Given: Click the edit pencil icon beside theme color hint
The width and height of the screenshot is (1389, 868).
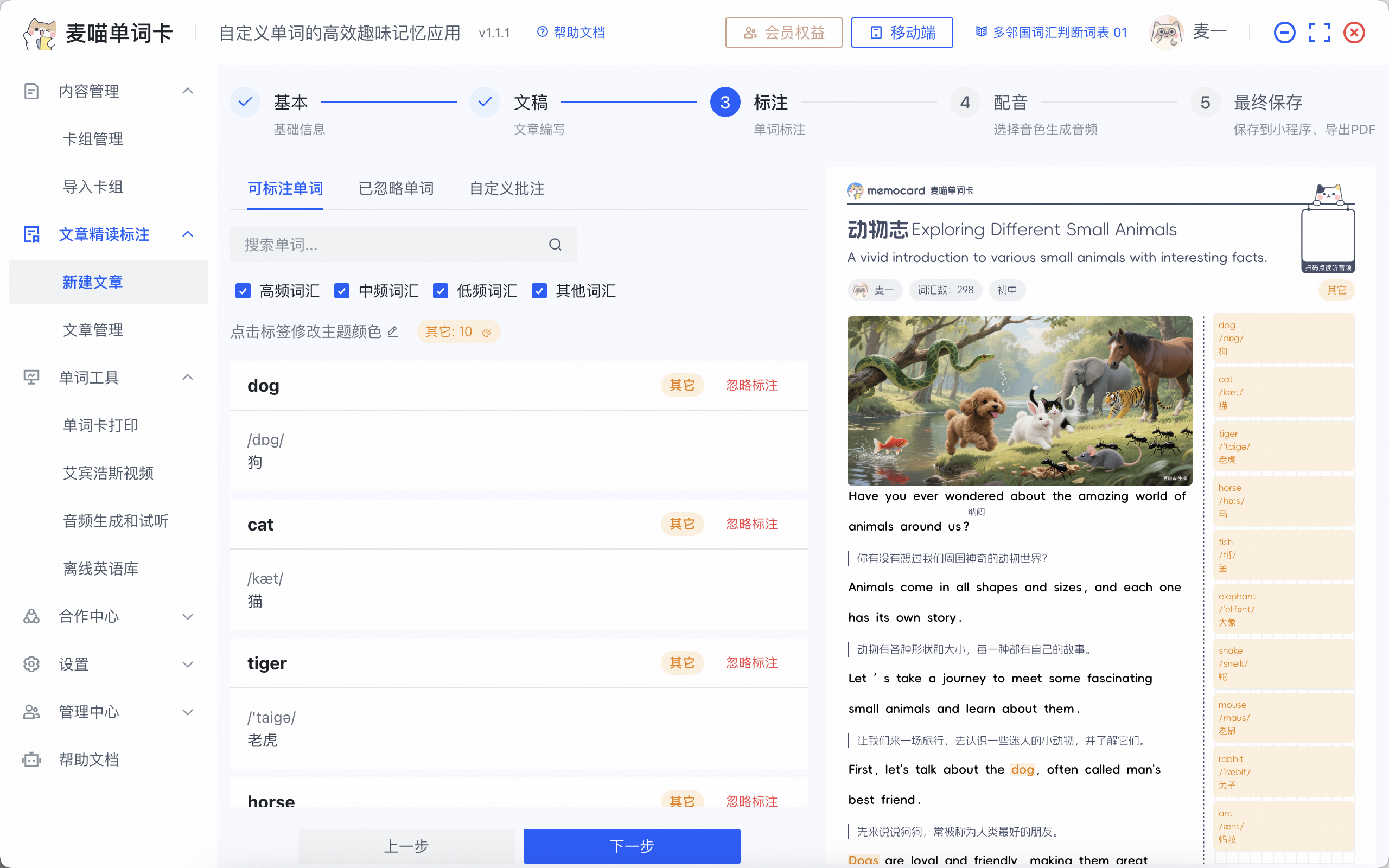Looking at the screenshot, I should pos(393,332).
